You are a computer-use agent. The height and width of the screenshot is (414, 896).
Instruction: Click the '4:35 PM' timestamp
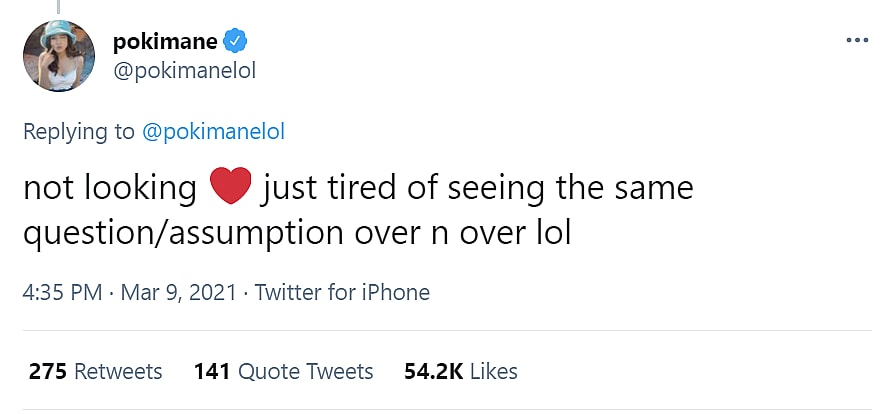64,293
